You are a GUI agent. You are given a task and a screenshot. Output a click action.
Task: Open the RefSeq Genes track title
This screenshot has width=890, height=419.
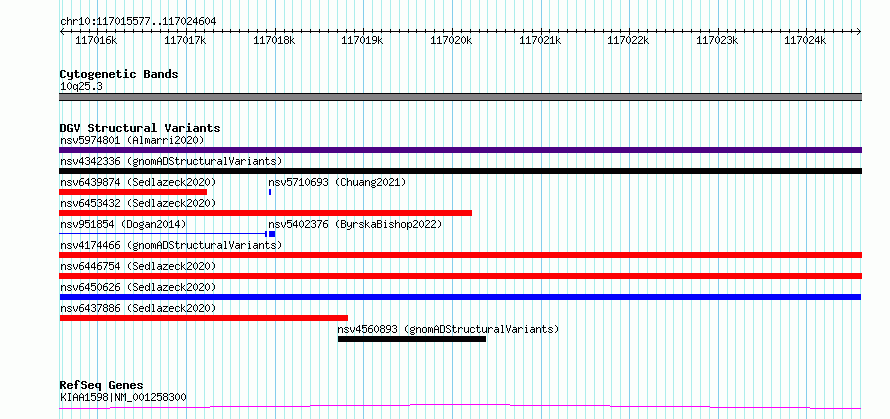101,386
